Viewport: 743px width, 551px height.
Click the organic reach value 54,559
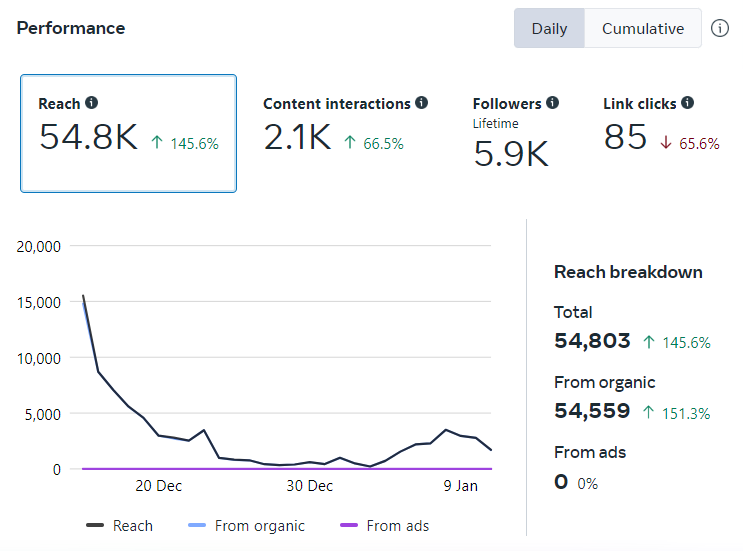coord(592,411)
